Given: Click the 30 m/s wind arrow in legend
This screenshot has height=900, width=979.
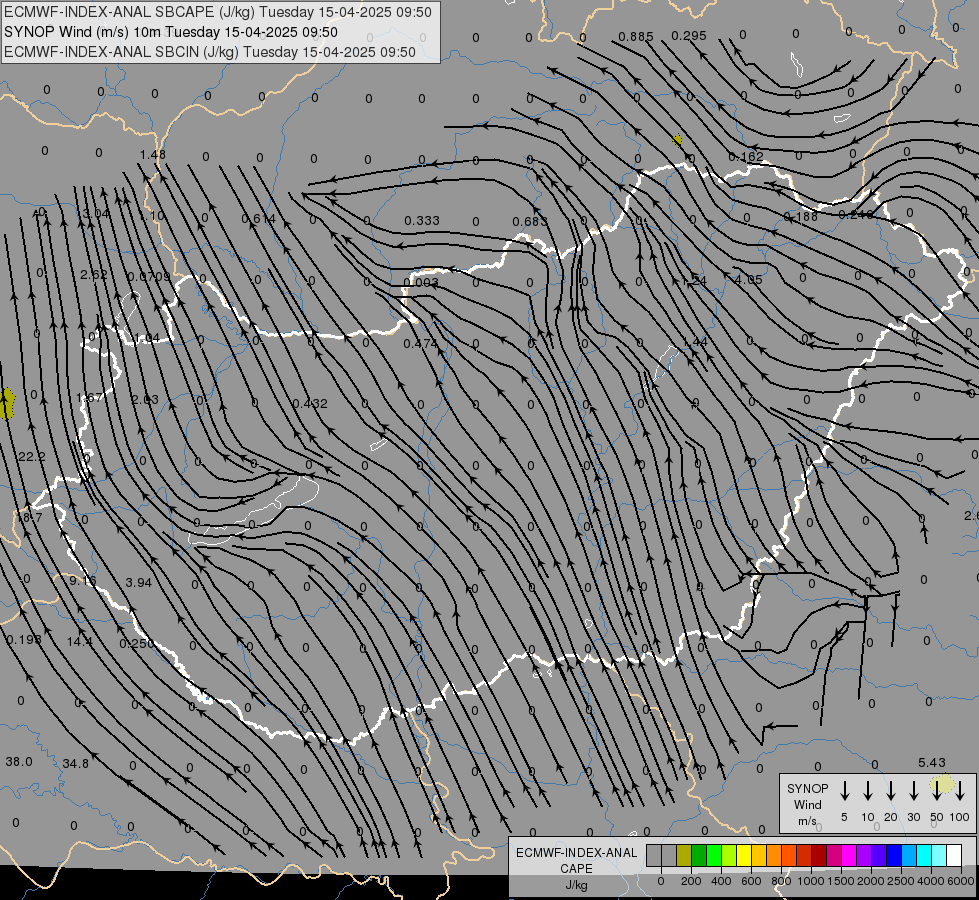Looking at the screenshot, I should (x=914, y=790).
